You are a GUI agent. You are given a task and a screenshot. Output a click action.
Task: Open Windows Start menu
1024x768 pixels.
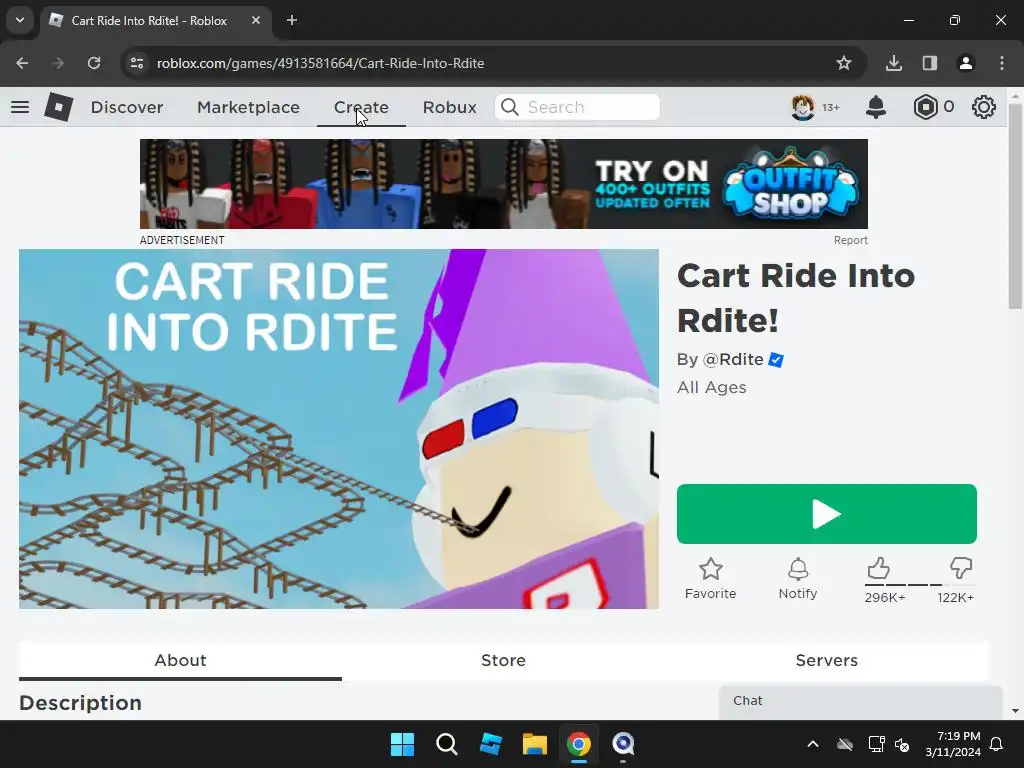(x=402, y=744)
